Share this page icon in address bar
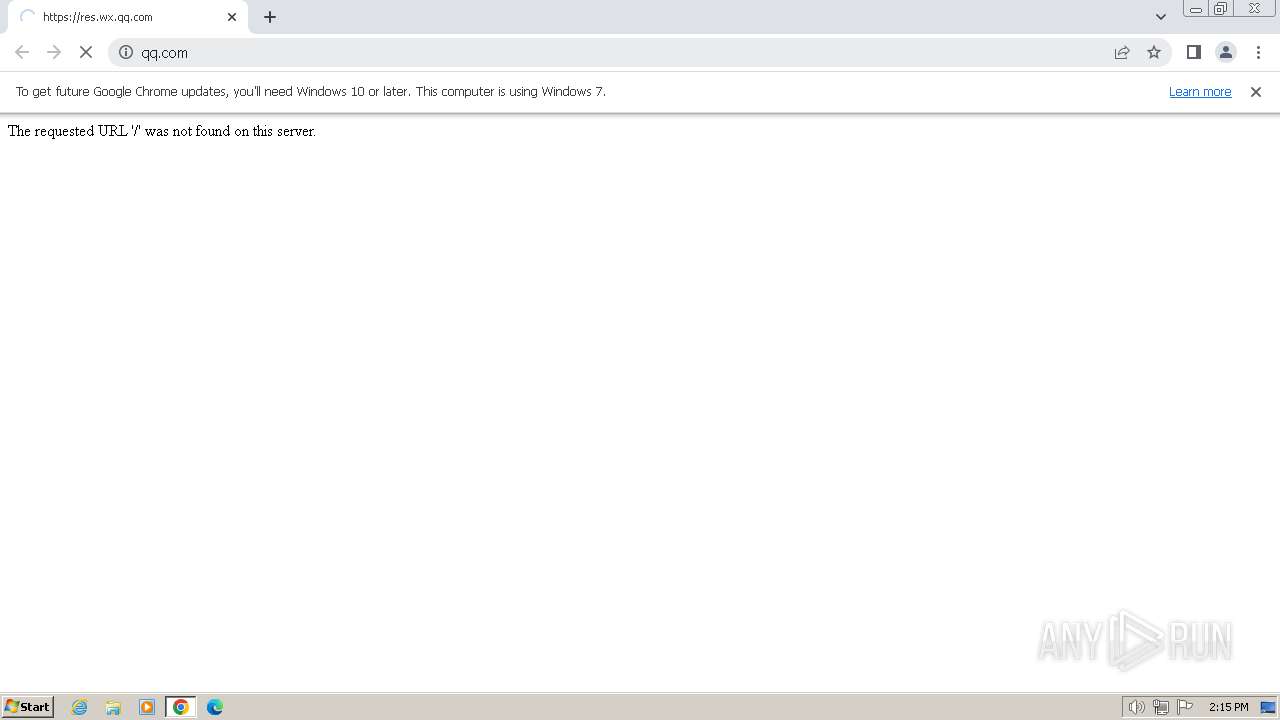 [1122, 52]
